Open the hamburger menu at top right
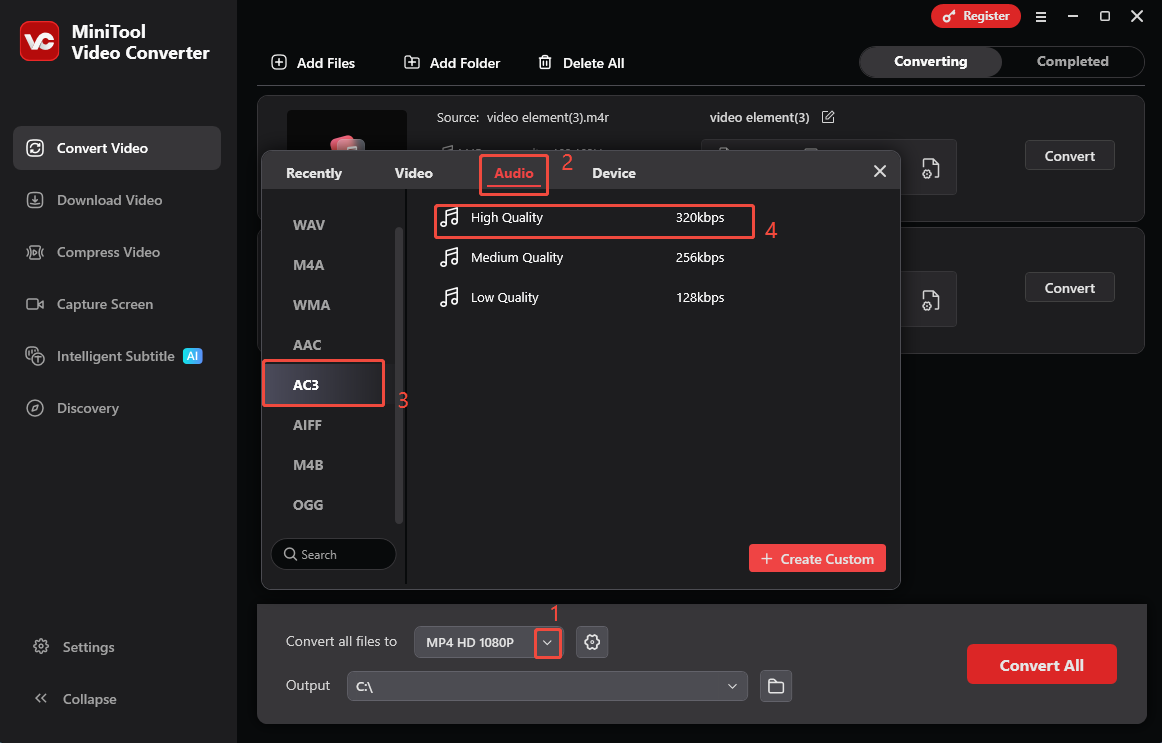Screen dimensions: 1162x743 coord(1041,16)
